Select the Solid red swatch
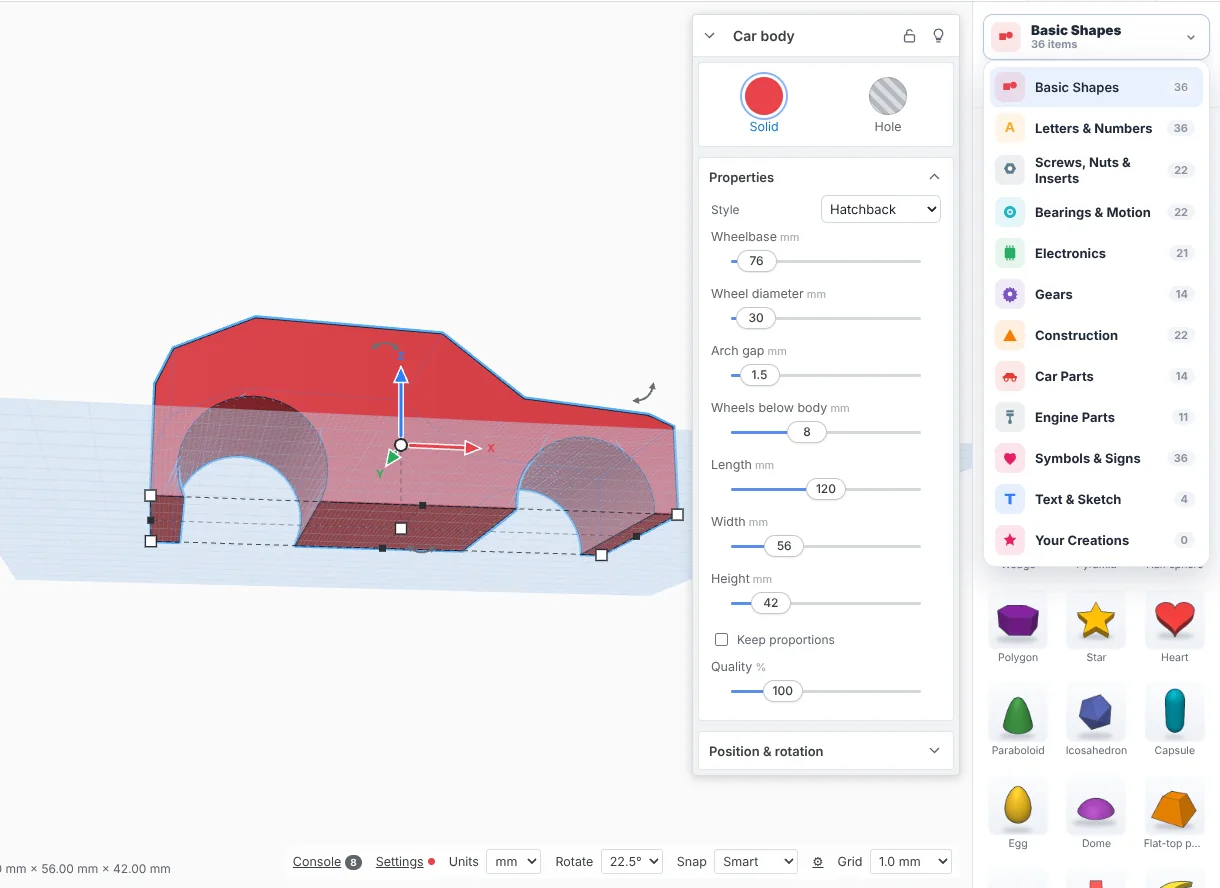This screenshot has height=888, width=1220. tap(764, 97)
